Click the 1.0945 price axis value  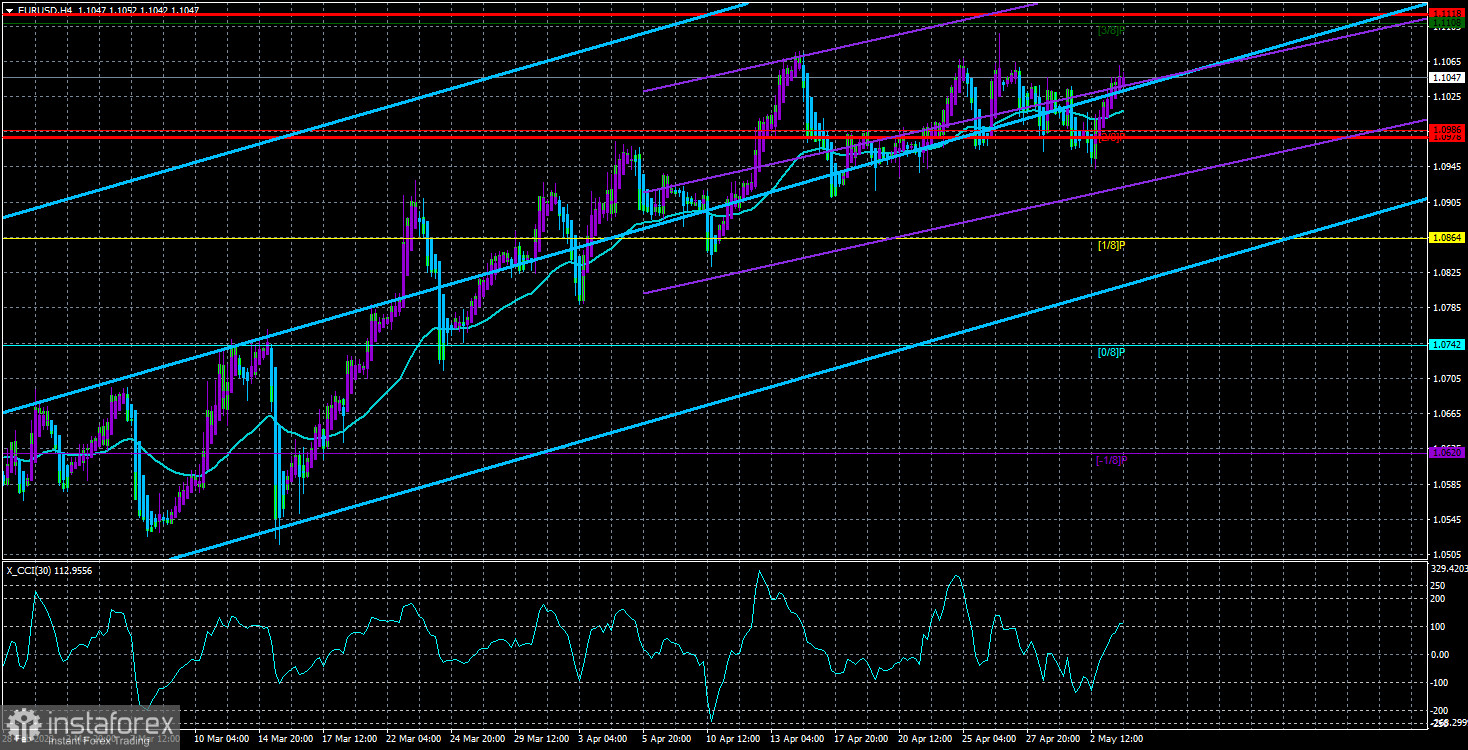pyautogui.click(x=1446, y=167)
